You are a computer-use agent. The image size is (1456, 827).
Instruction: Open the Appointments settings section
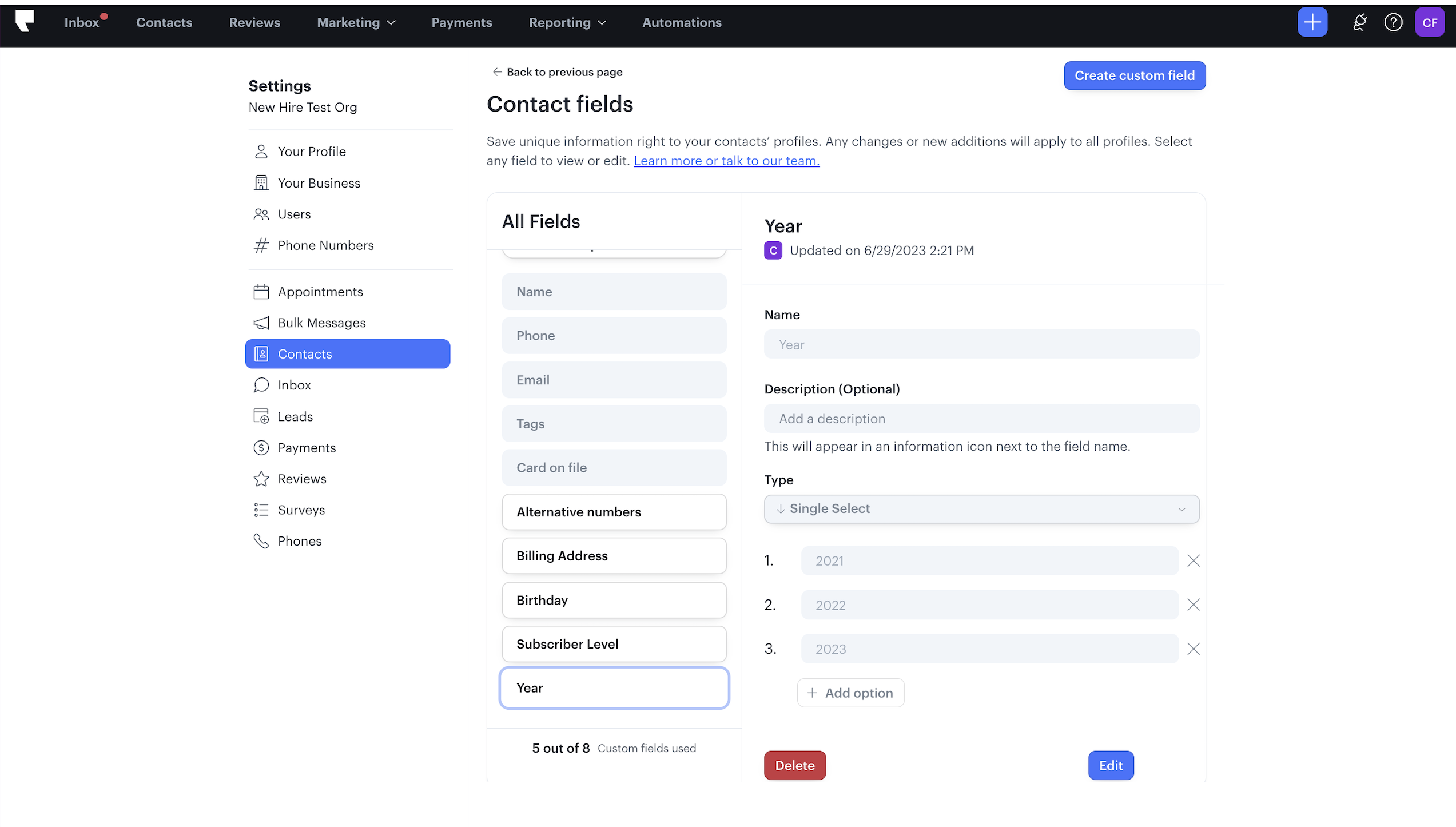[320, 291]
